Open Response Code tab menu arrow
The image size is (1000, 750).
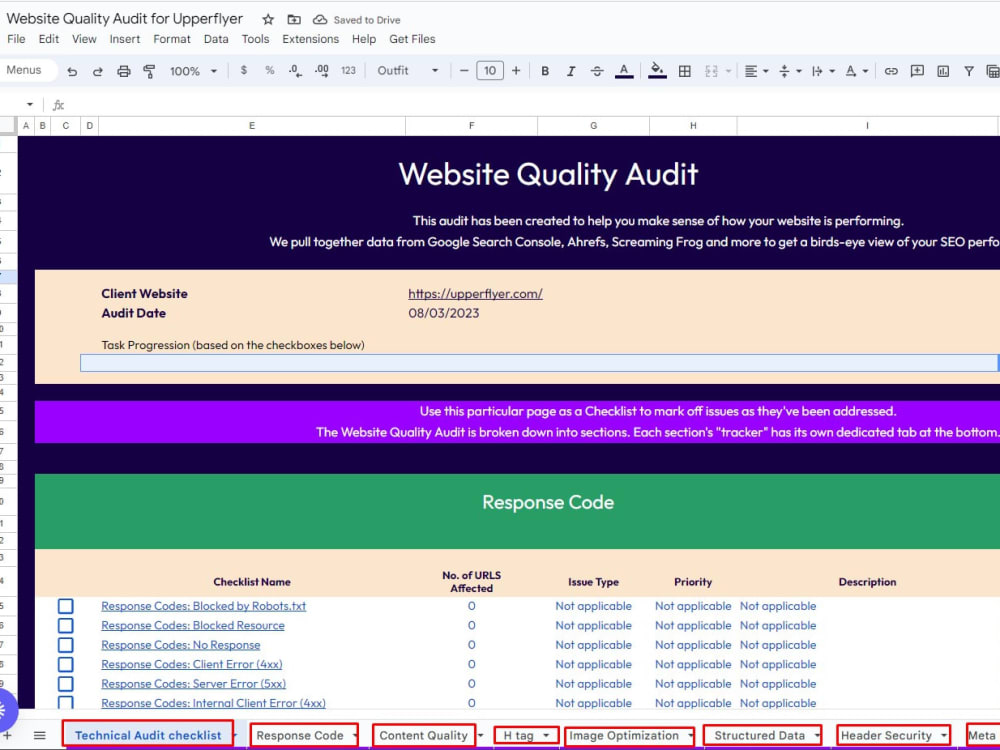point(355,735)
